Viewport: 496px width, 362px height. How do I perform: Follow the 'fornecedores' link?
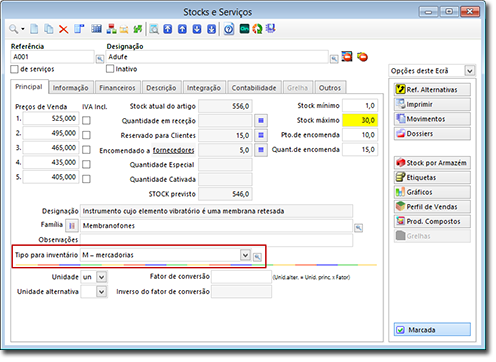pyautogui.click(x=173, y=150)
